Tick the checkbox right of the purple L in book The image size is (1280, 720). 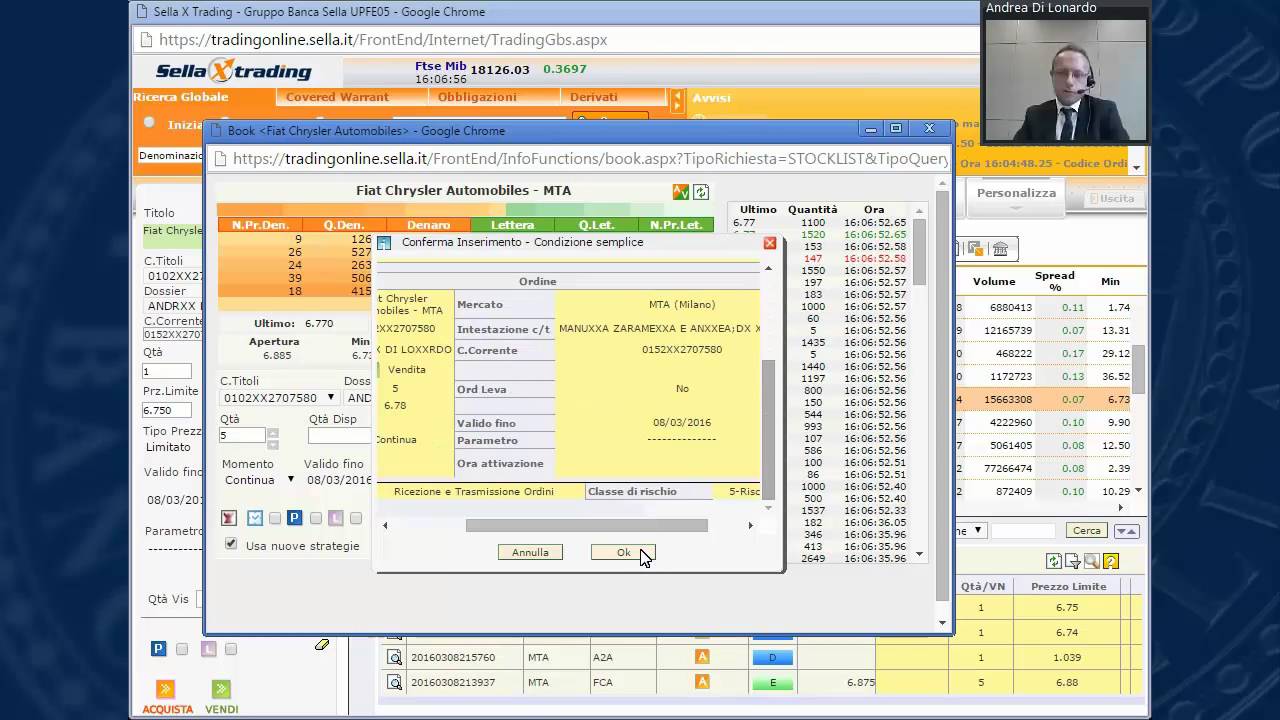click(355, 518)
